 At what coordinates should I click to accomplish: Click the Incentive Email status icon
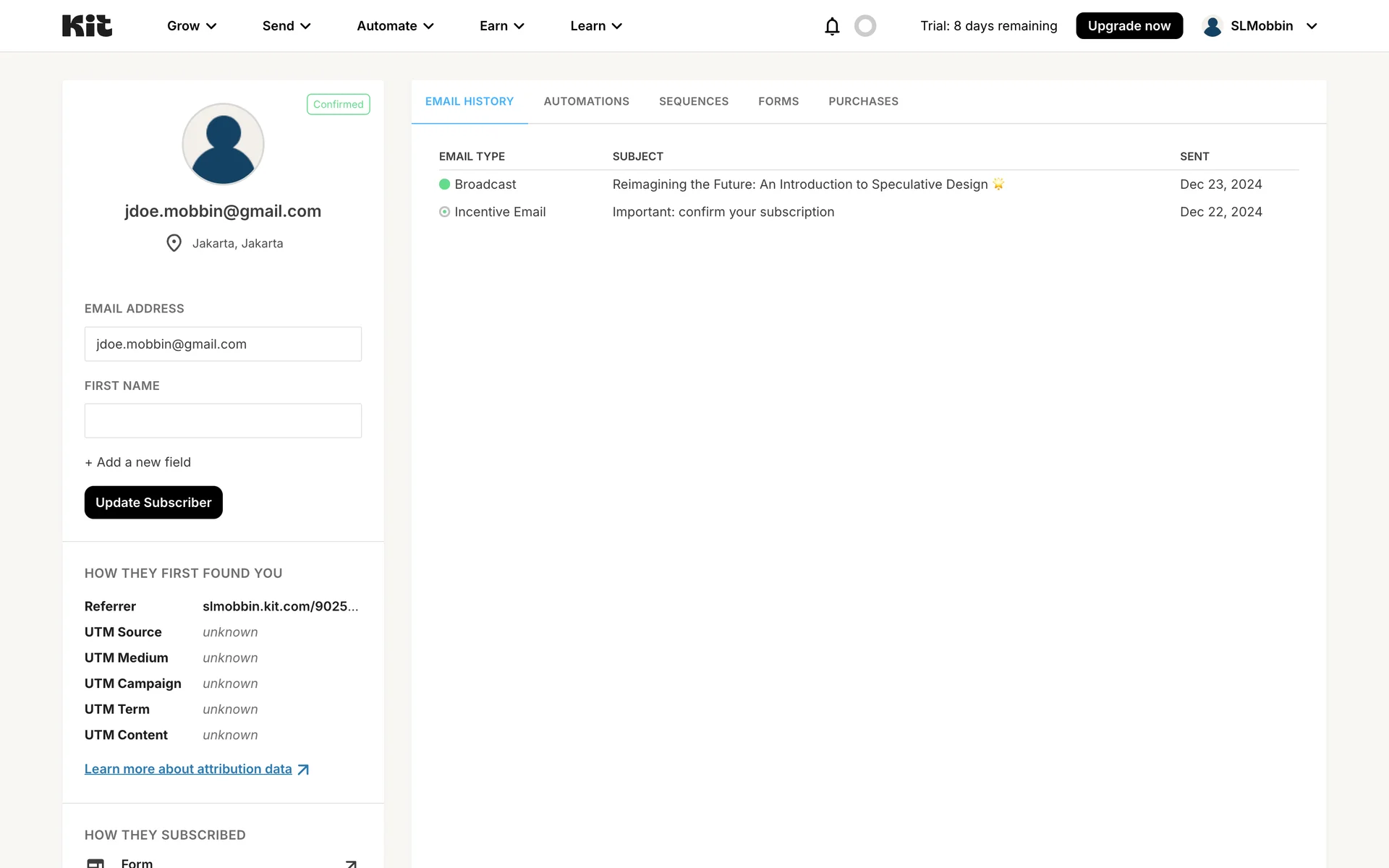[444, 212]
